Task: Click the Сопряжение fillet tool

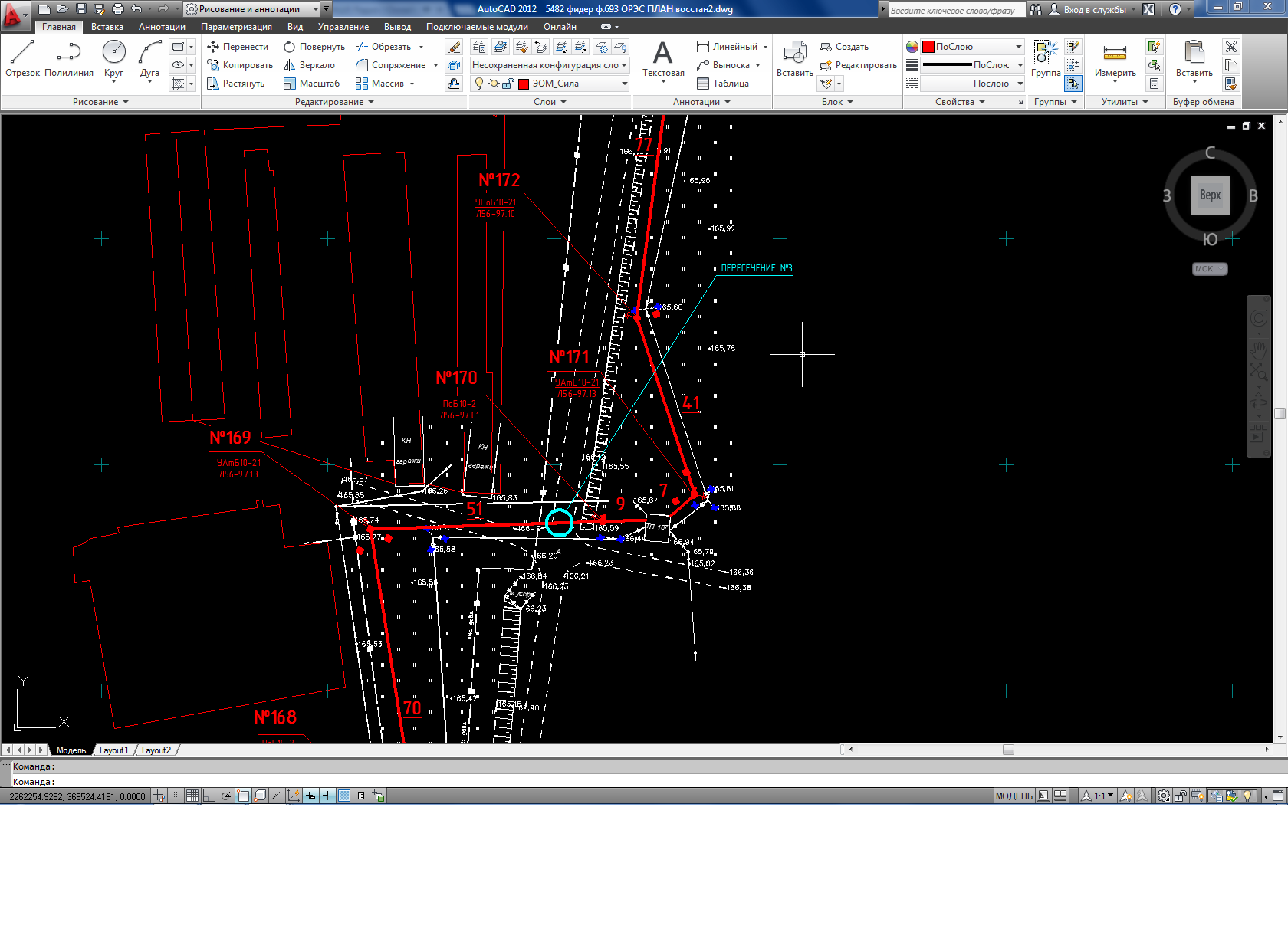Action: coord(391,65)
